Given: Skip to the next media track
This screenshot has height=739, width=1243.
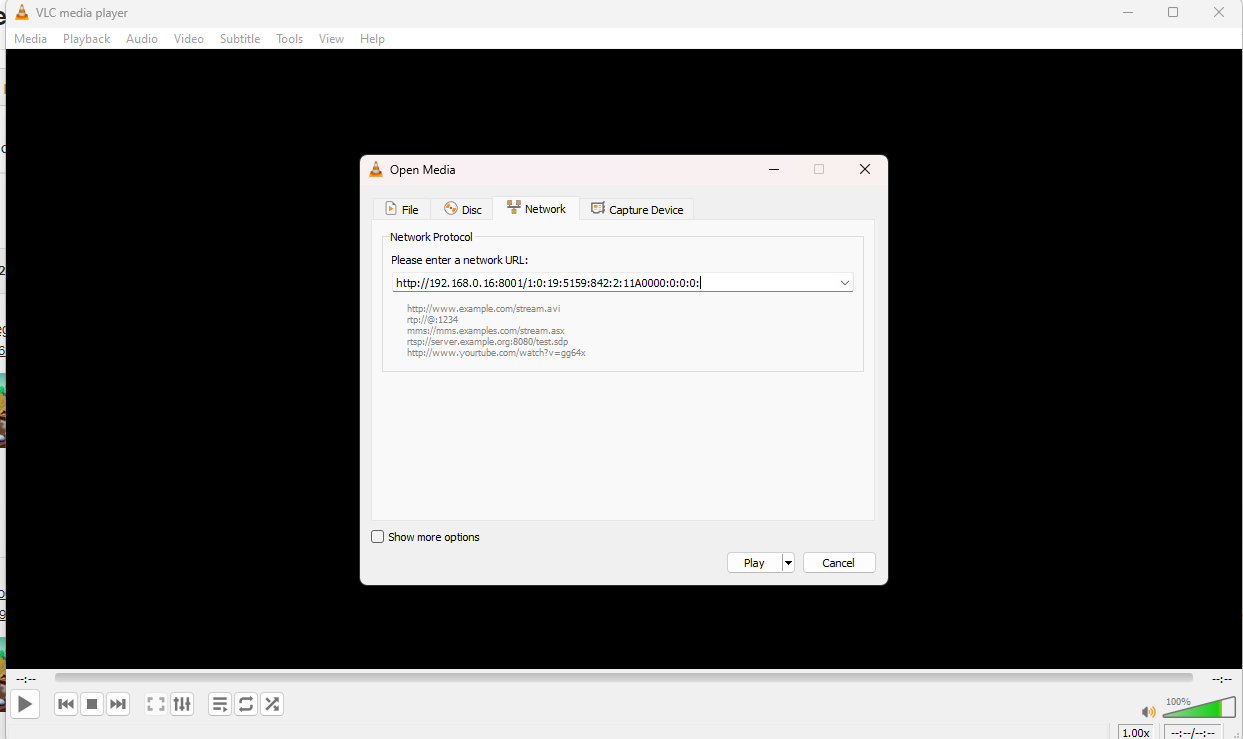Looking at the screenshot, I should (x=118, y=704).
